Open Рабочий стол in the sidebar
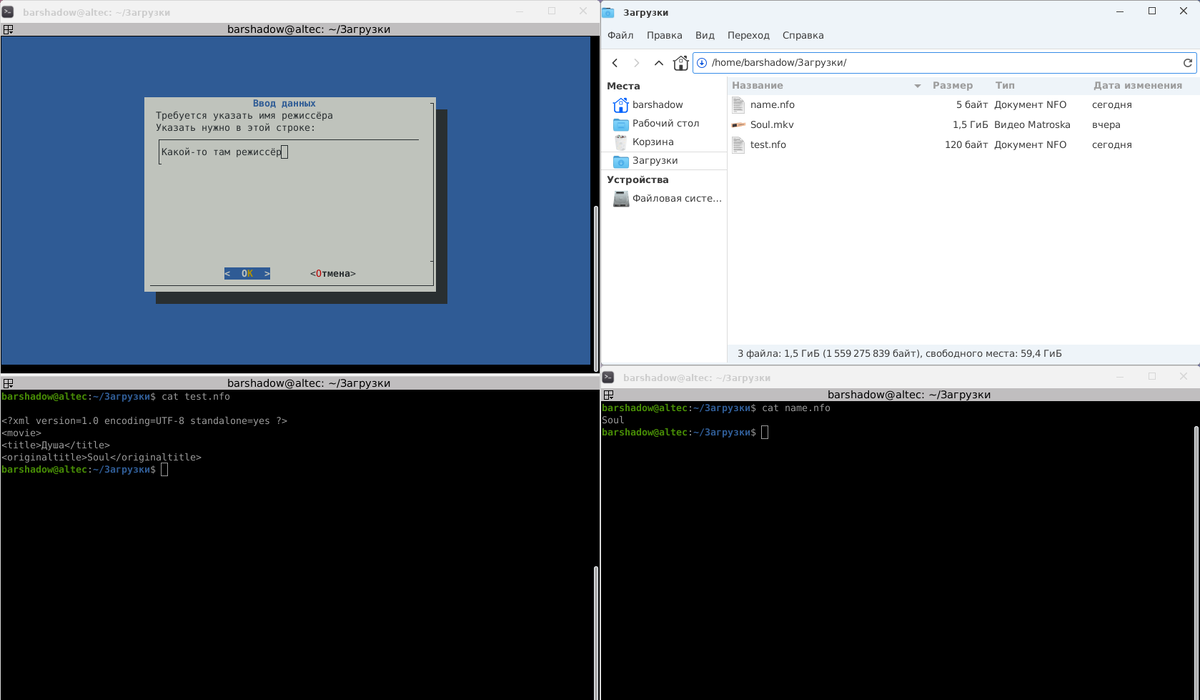This screenshot has height=700, width=1200. pos(665,123)
